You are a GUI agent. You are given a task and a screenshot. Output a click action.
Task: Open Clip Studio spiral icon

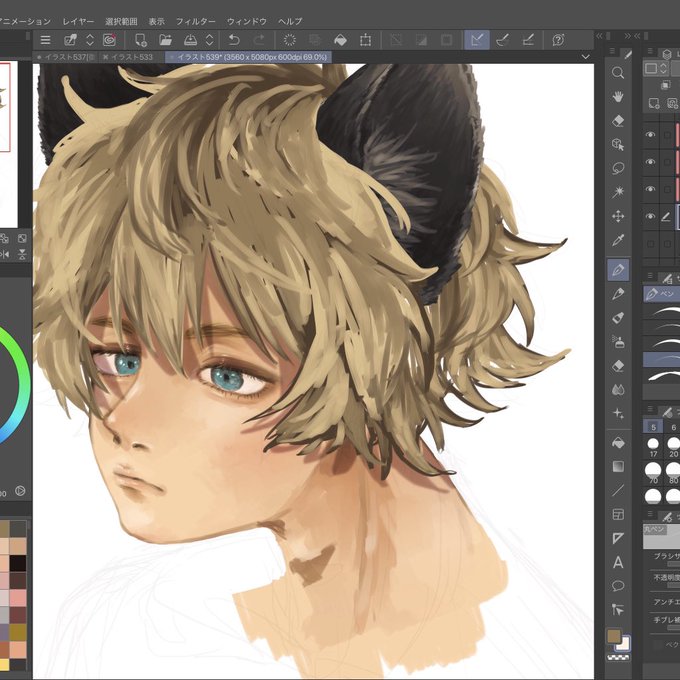[110, 40]
